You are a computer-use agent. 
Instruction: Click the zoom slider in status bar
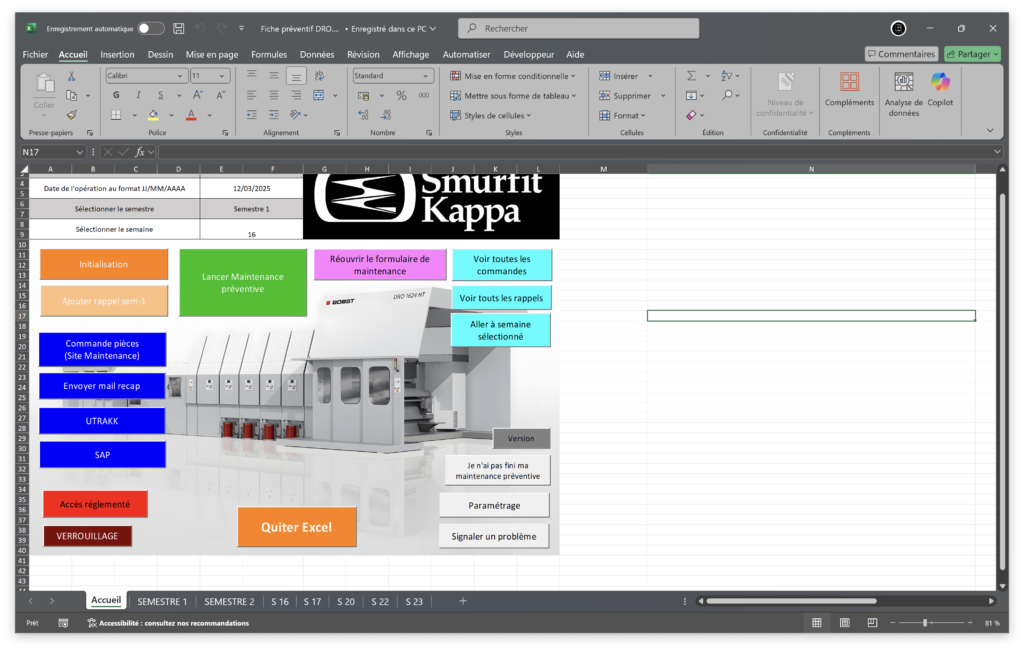click(x=926, y=623)
